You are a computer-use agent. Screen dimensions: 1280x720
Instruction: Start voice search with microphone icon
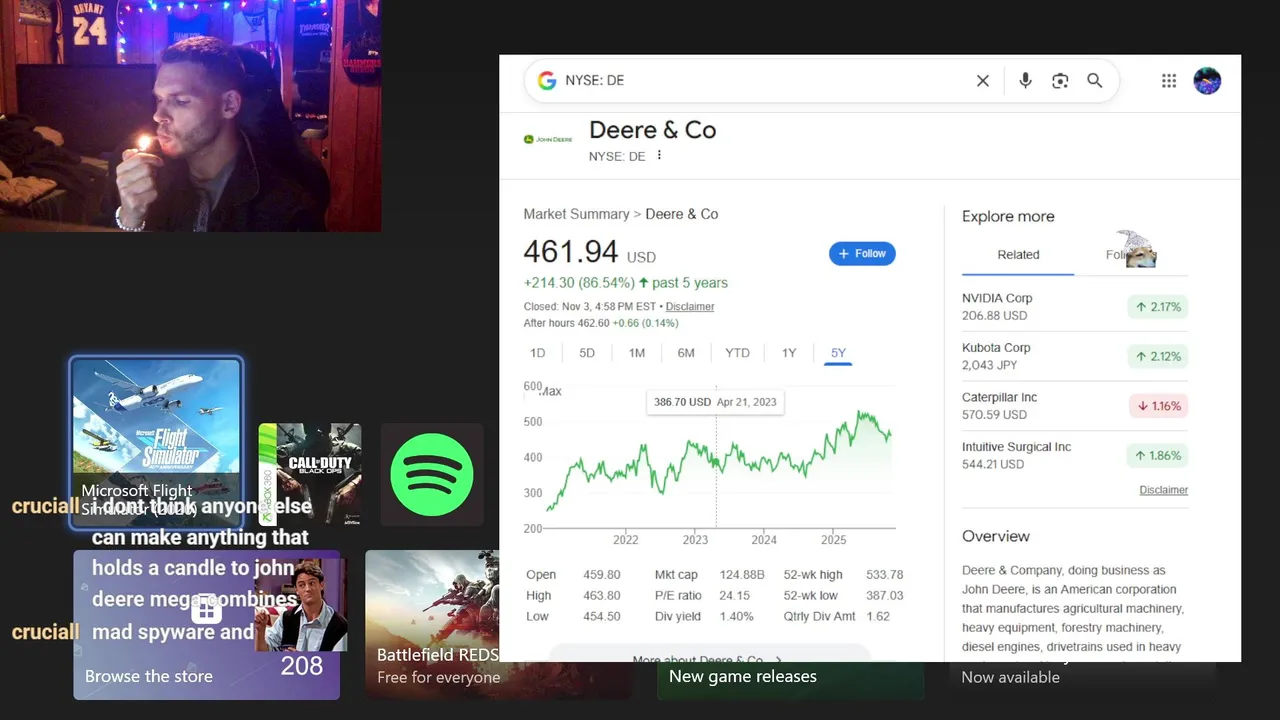[x=1025, y=81]
